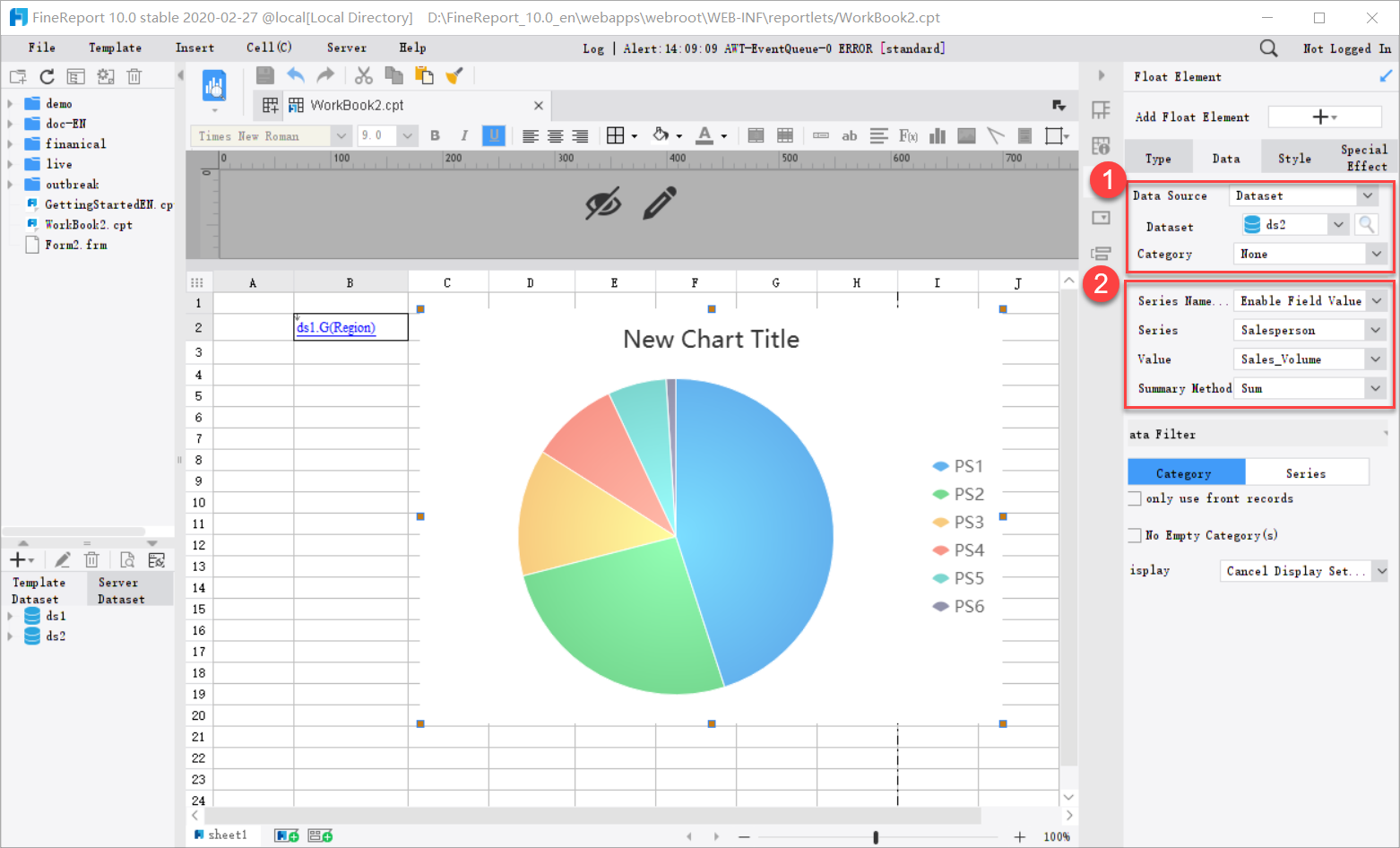Image resolution: width=1400 pixels, height=848 pixels.
Task: Enable the 'only use front records' checkbox
Action: 1133,498
